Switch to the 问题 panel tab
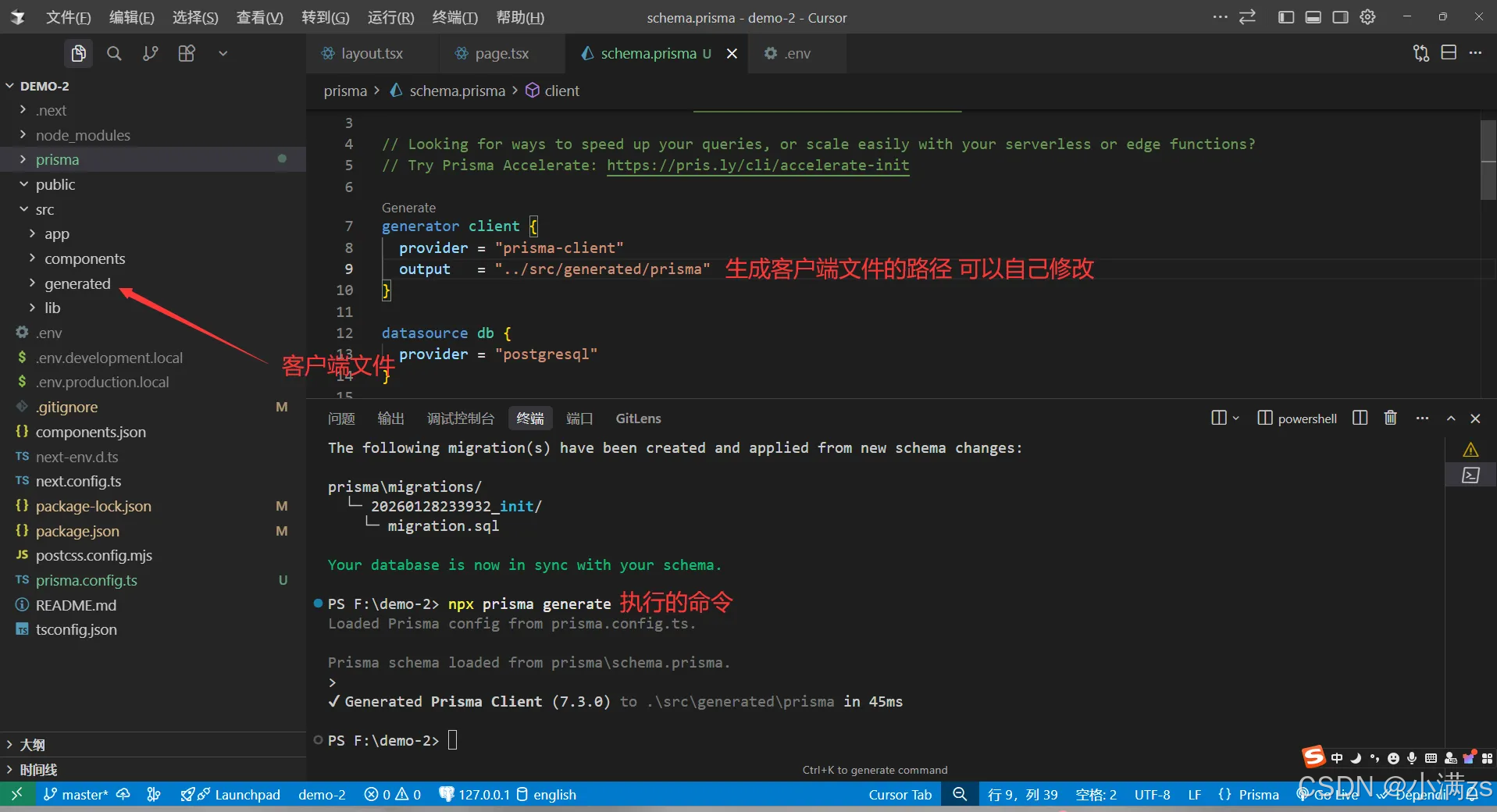The image size is (1497, 812). click(341, 418)
